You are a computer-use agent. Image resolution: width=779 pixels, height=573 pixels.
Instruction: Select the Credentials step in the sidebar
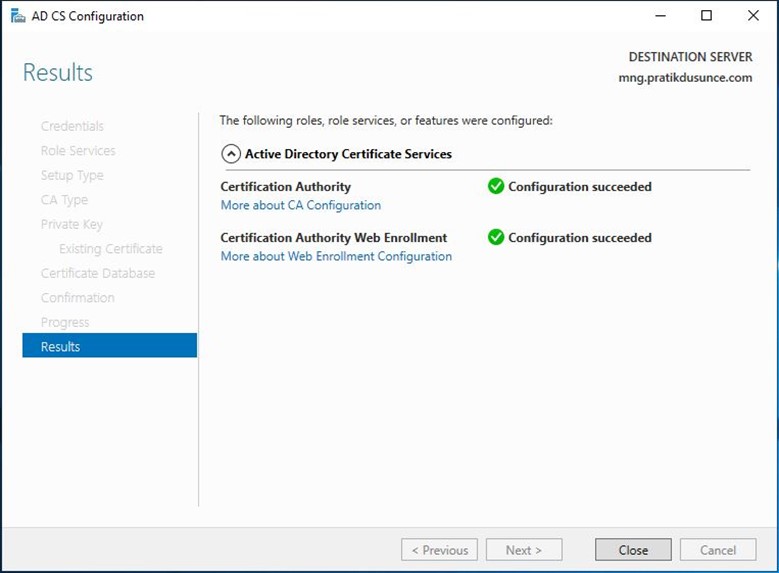pyautogui.click(x=72, y=126)
